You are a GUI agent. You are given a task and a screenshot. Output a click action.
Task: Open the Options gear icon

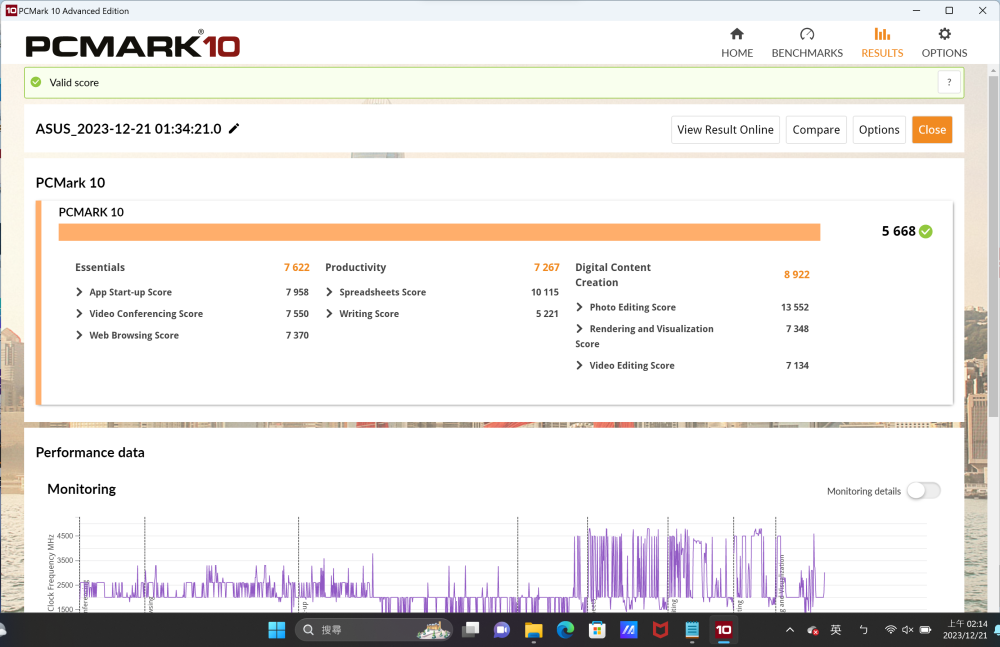[x=944, y=35]
